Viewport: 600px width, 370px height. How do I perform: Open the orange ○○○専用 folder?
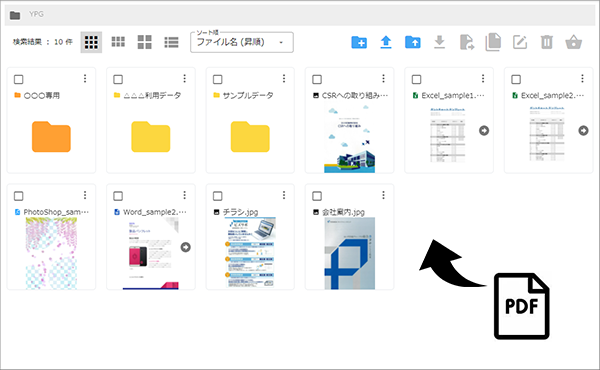click(51, 137)
